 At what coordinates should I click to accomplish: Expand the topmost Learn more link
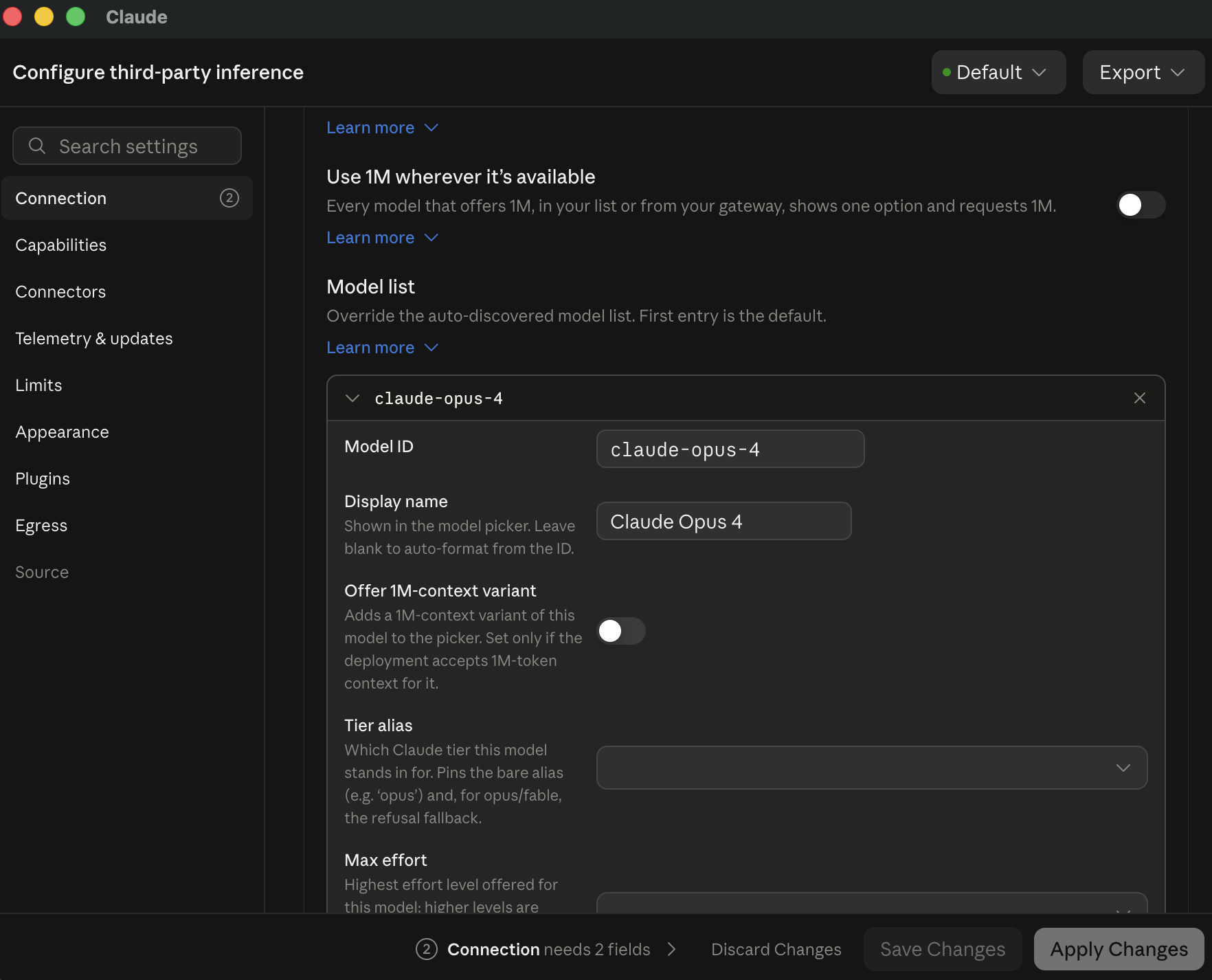382,128
